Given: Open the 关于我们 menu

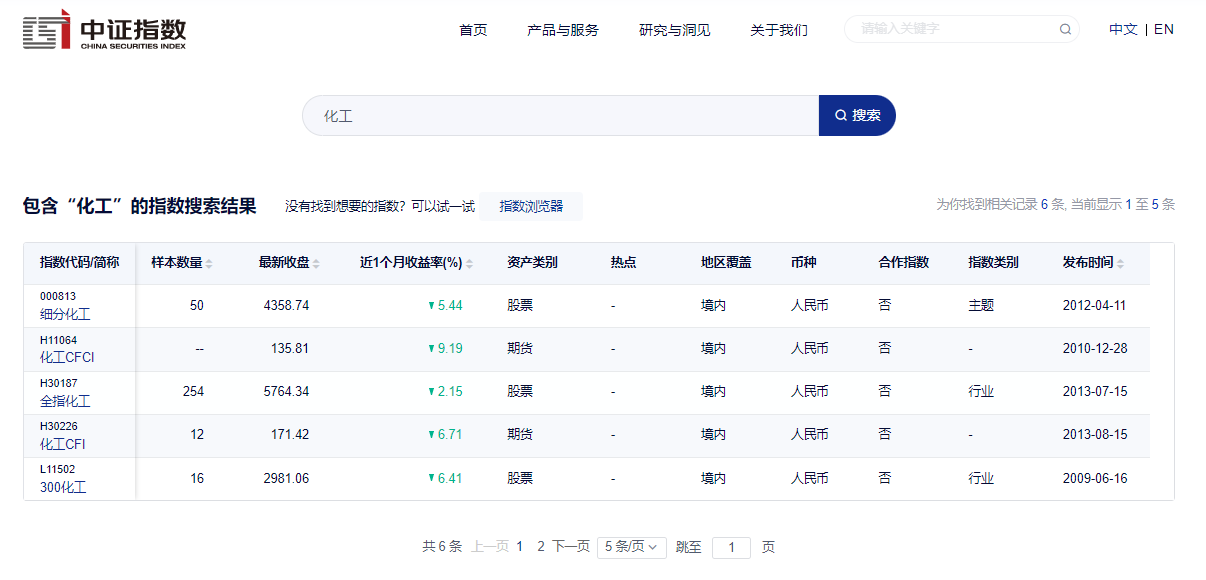Looking at the screenshot, I should (778, 30).
